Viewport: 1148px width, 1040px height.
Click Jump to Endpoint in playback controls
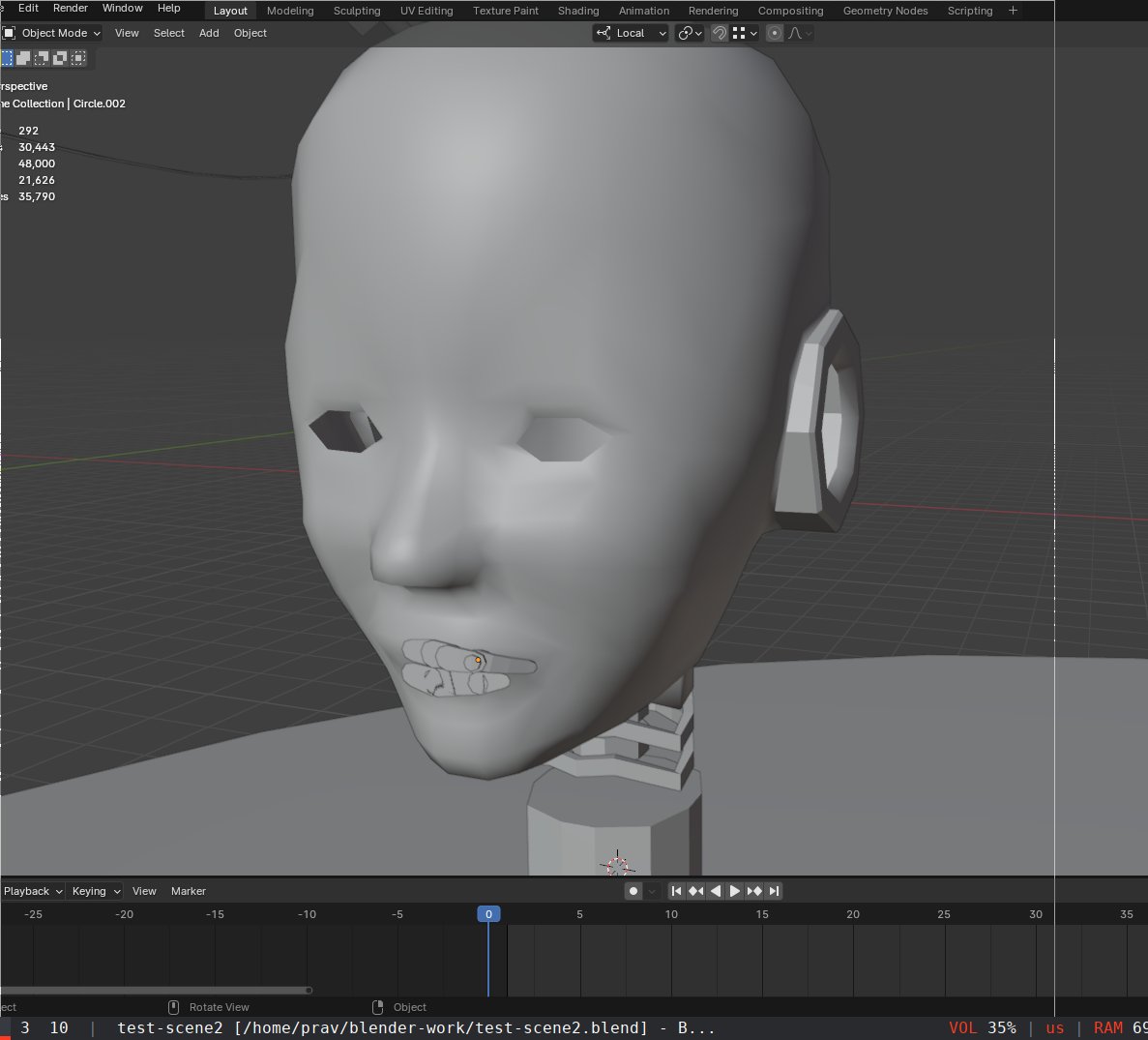pyautogui.click(x=775, y=891)
